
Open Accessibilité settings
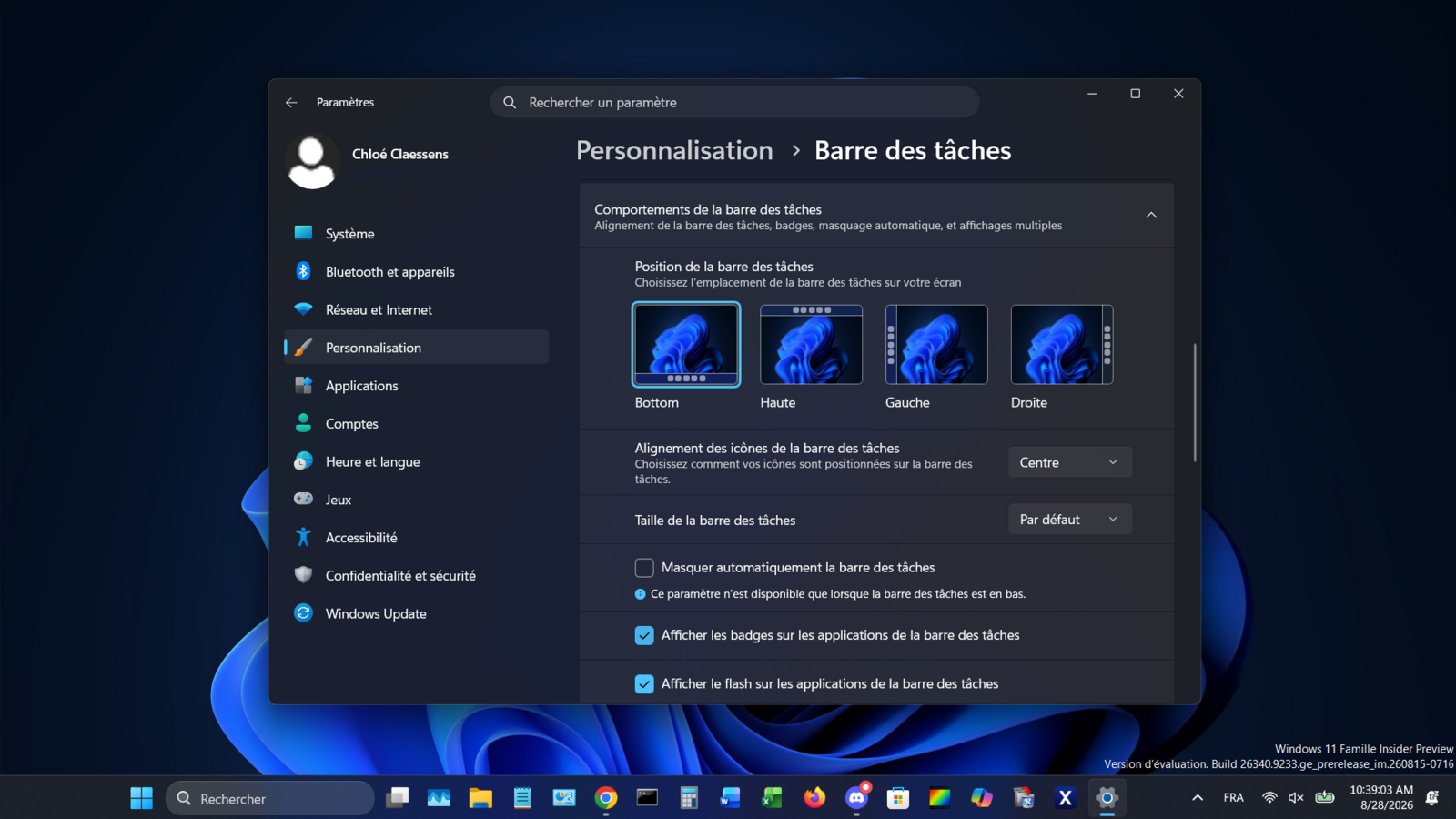pyautogui.click(x=416, y=538)
